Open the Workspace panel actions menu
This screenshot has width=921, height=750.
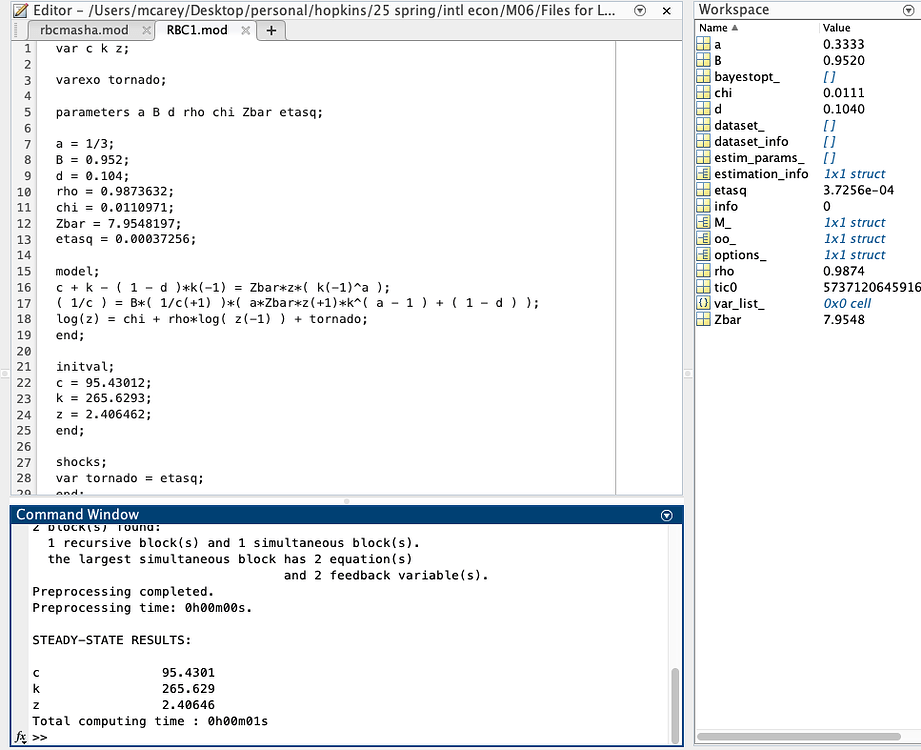[908, 11]
